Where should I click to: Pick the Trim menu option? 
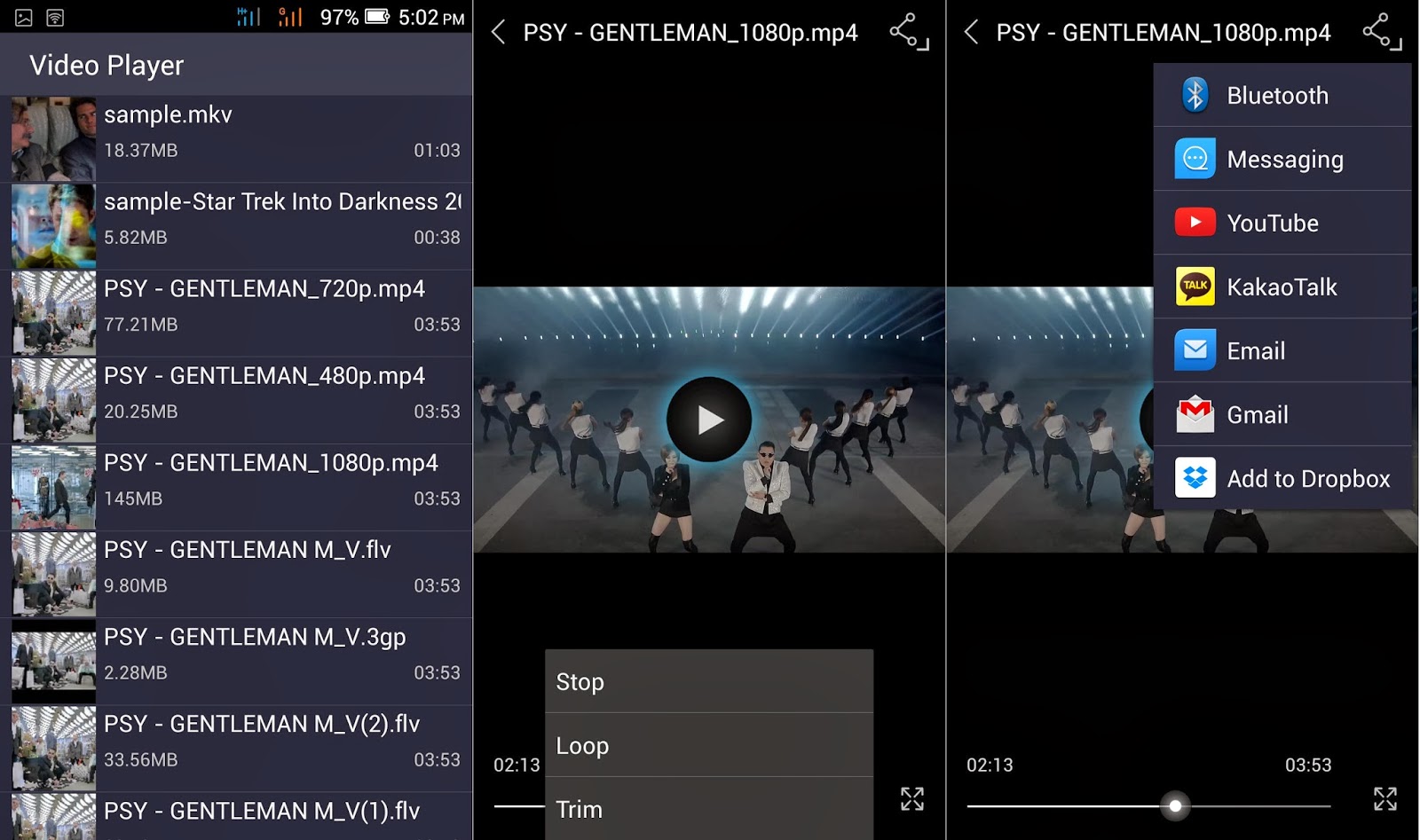coord(709,809)
